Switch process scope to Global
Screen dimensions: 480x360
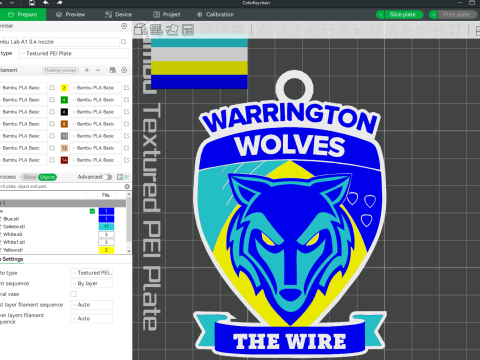click(x=30, y=177)
